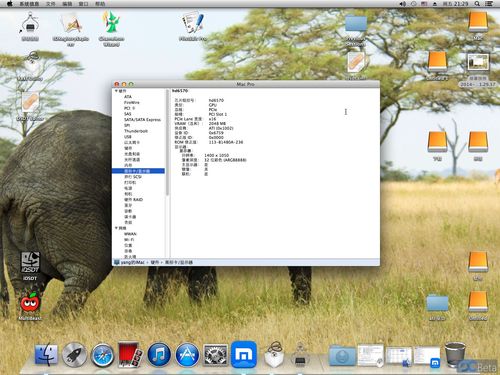Click the volume icon in menu bar
Image resolution: width=500 pixels, height=375 pixels.
tap(403, 4)
